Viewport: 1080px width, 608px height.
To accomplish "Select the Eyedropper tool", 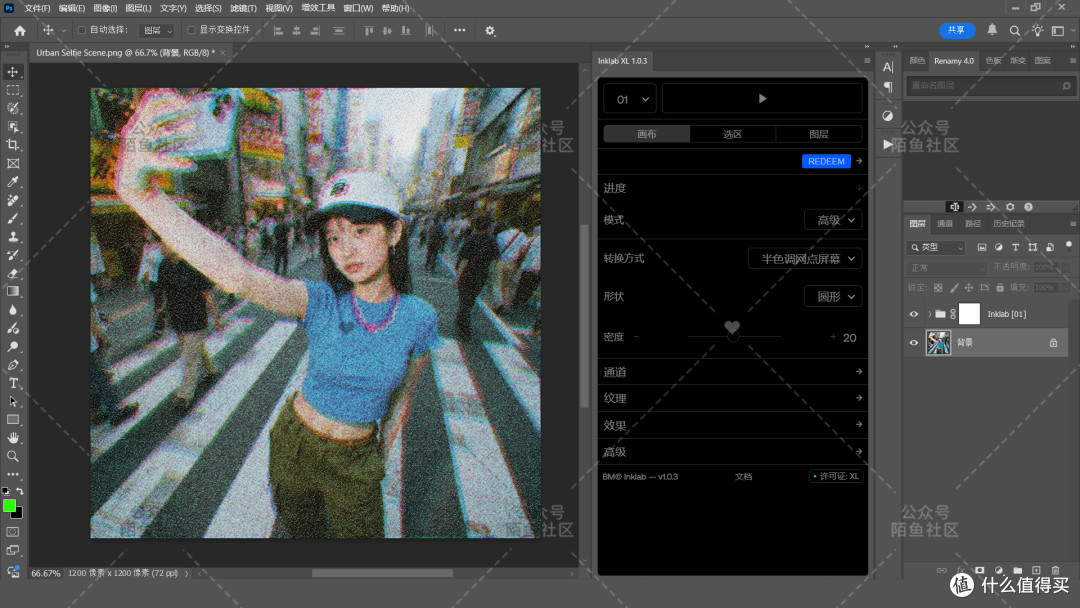I will tap(13, 182).
